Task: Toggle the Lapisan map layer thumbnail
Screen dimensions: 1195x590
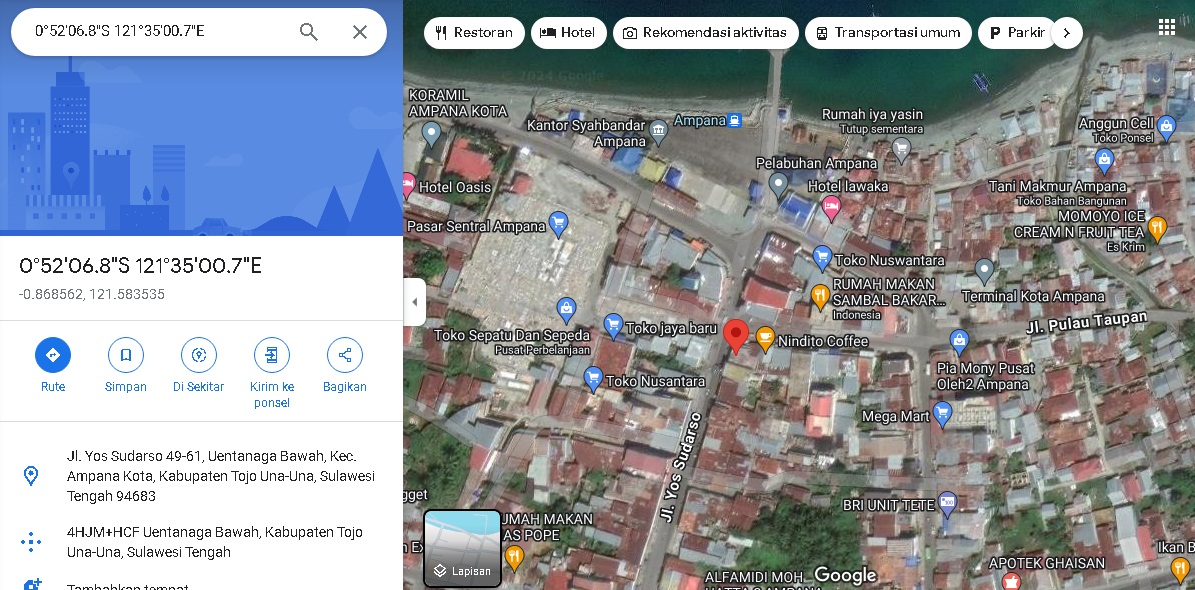Action: (462, 548)
